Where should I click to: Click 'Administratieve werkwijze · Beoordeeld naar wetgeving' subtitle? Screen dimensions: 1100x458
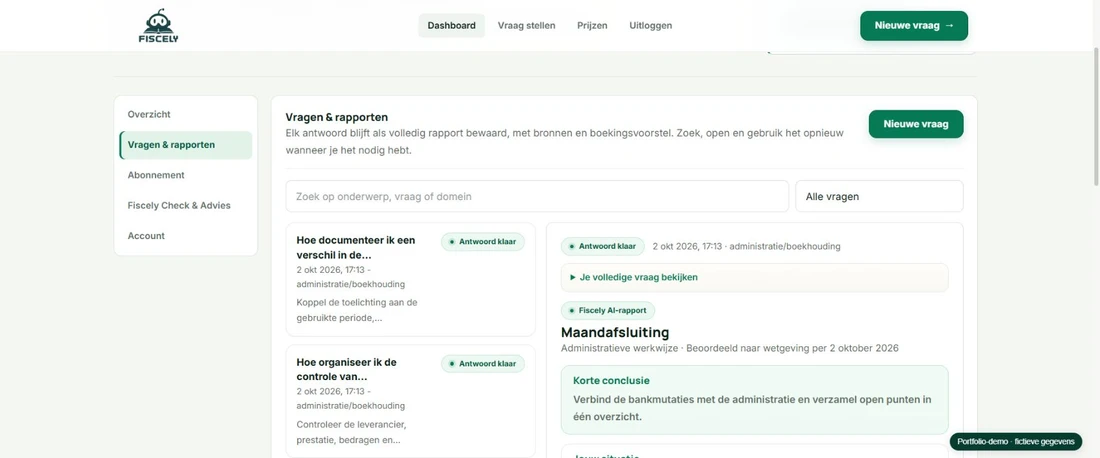tap(730, 348)
